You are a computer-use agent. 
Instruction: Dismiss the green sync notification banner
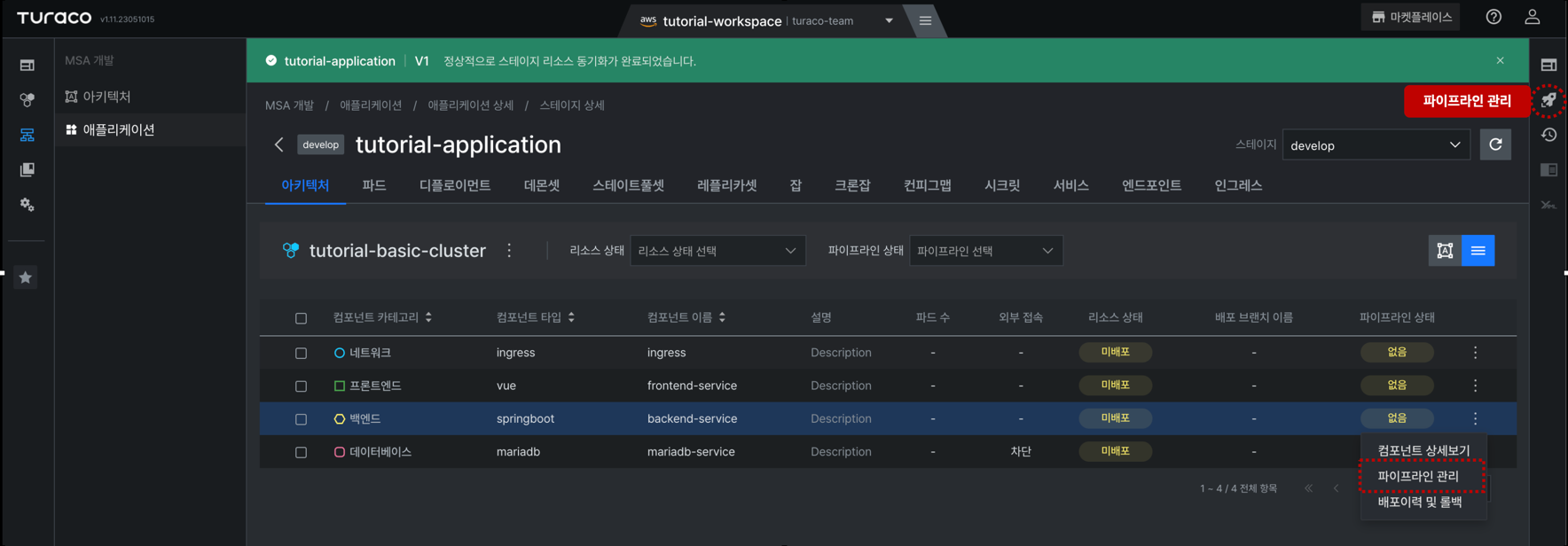tap(1500, 60)
